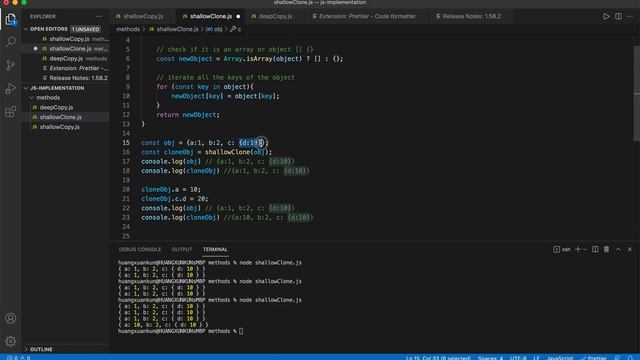Click obj symbol in the breadcrumb

(x=214, y=29)
